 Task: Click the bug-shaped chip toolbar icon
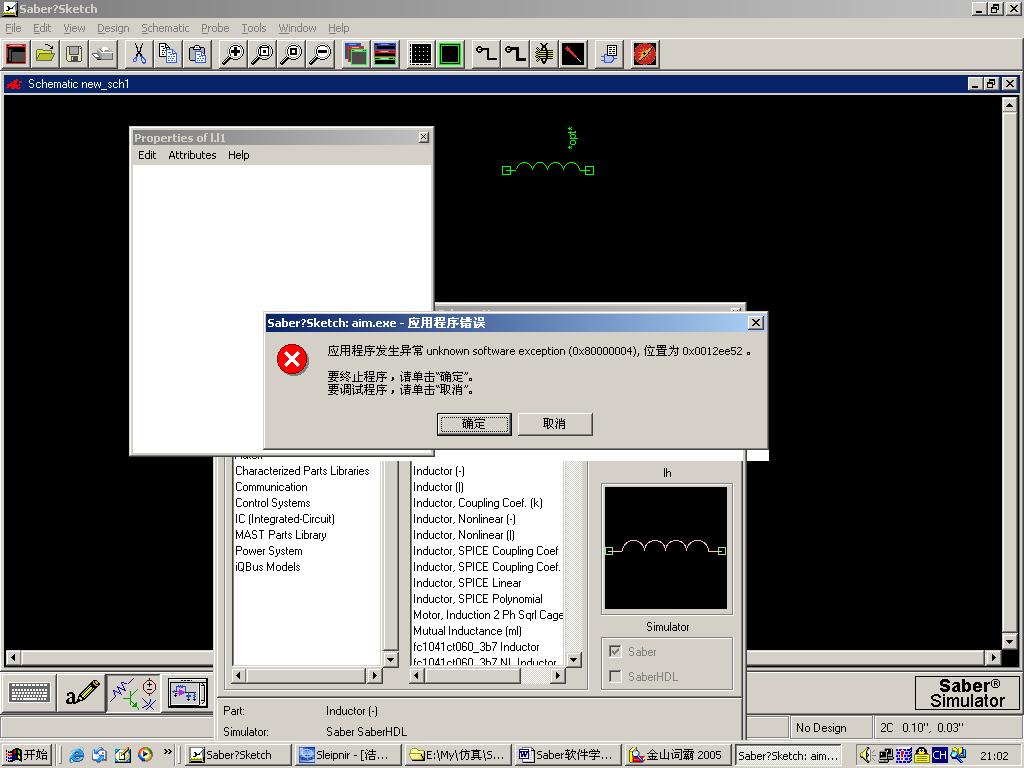coord(543,54)
